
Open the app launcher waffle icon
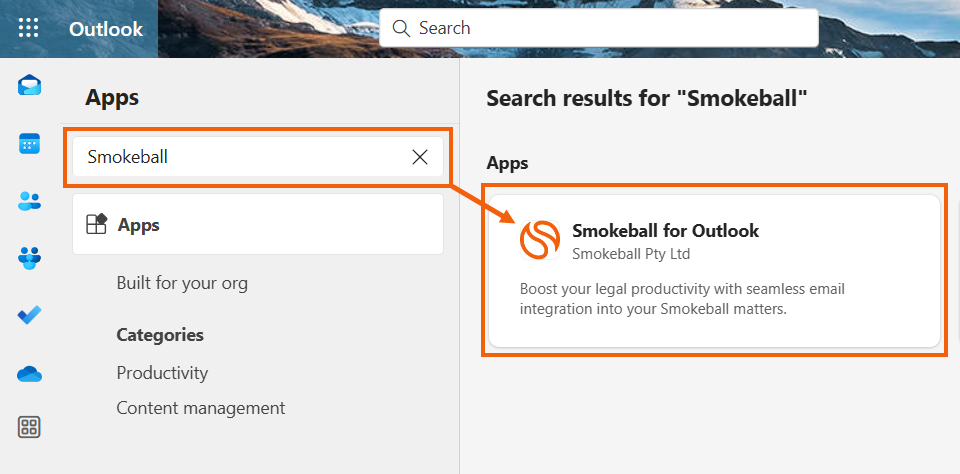[28, 28]
